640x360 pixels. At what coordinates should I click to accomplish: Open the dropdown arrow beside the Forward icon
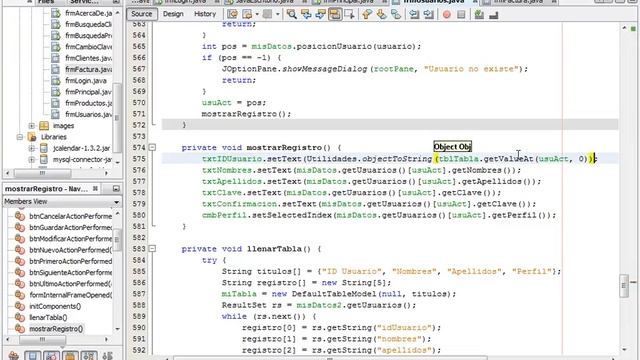278,15
